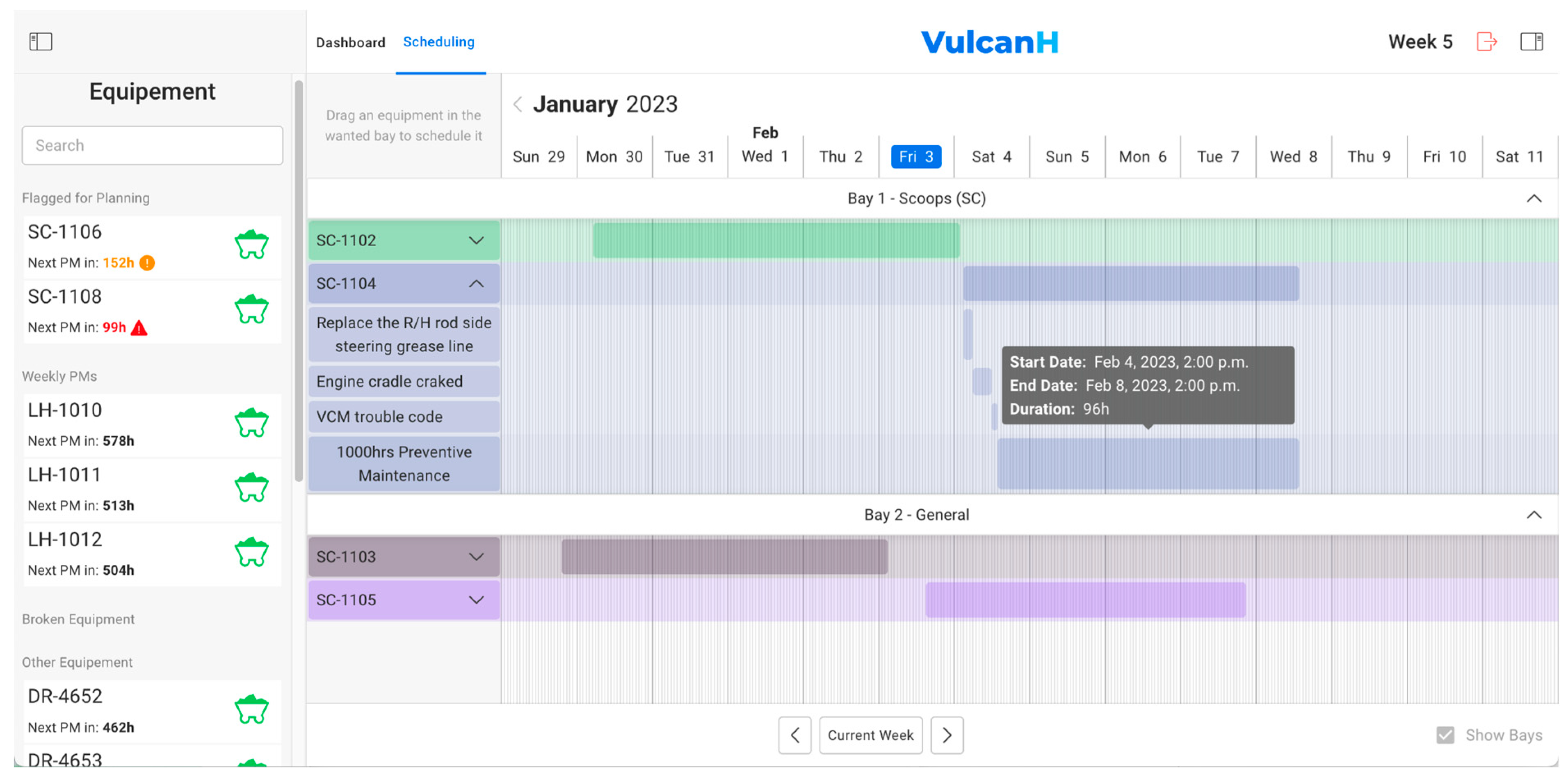This screenshot has width=1568, height=781.
Task: Click the equipment Search field
Action: pos(152,146)
